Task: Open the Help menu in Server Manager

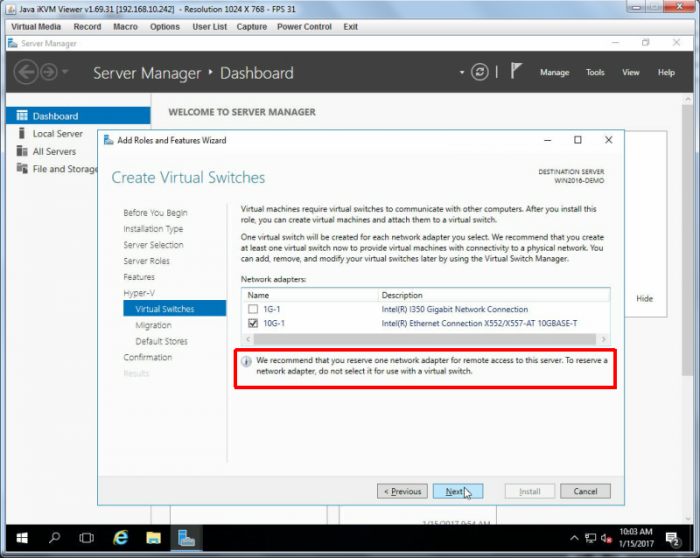Action: tap(666, 72)
